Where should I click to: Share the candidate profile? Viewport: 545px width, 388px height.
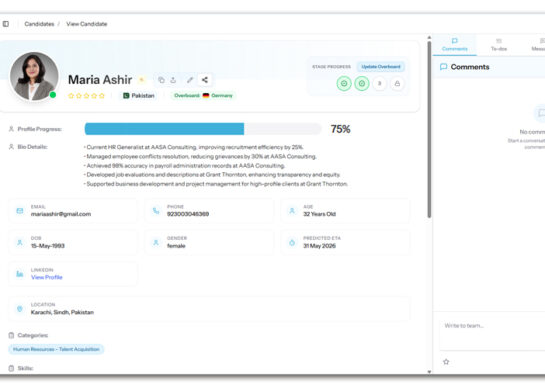tap(205, 80)
